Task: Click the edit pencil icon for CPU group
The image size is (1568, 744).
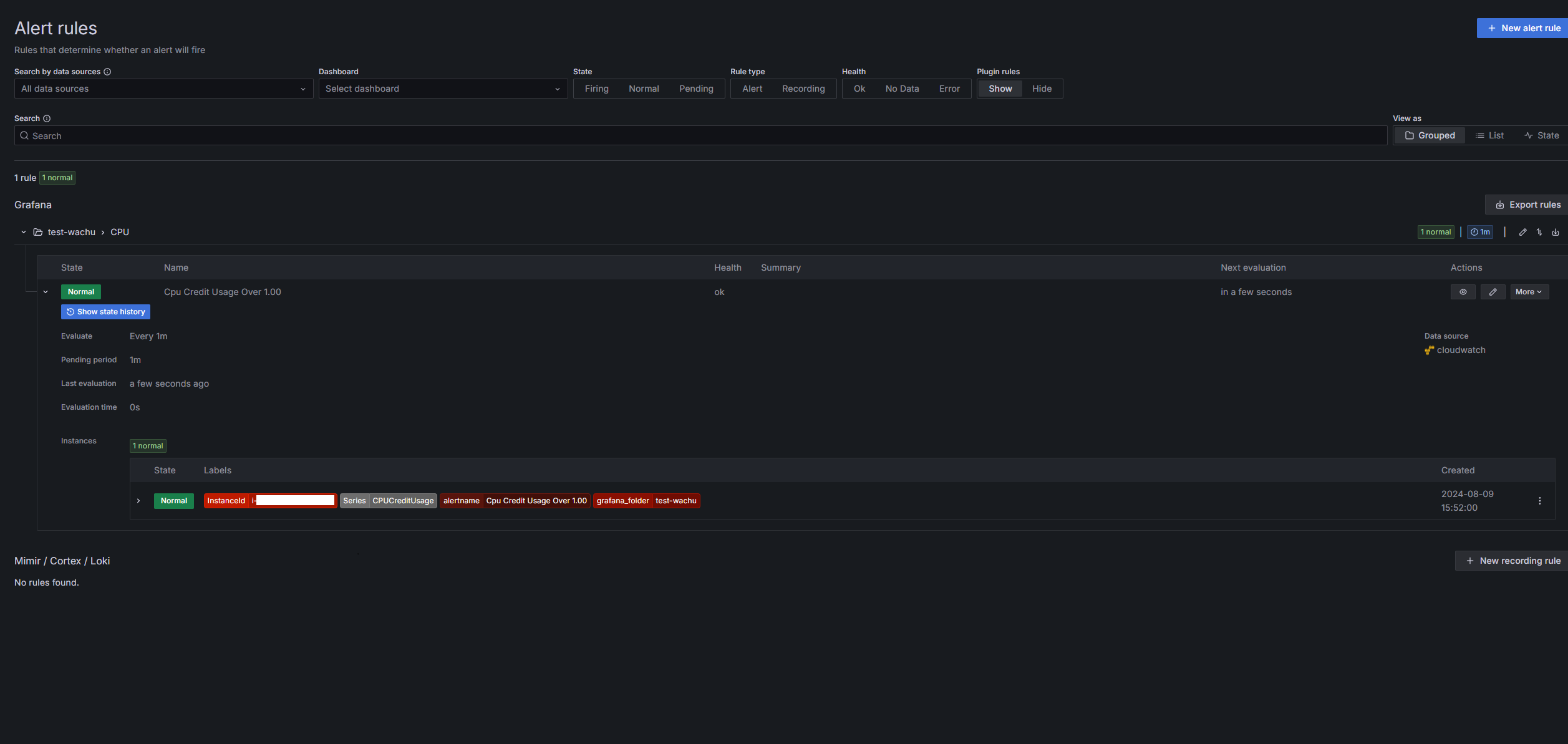Action: [1522, 232]
